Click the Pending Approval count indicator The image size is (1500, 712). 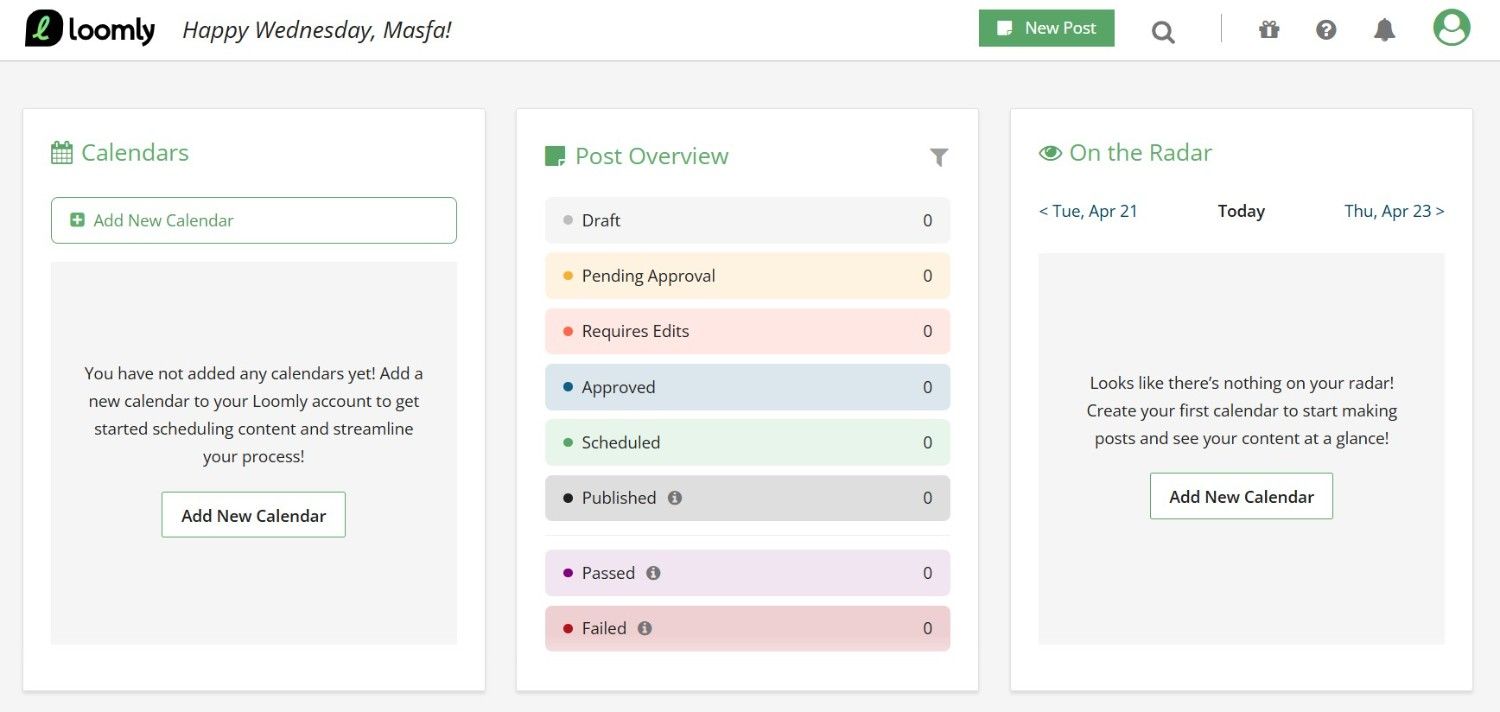point(927,275)
